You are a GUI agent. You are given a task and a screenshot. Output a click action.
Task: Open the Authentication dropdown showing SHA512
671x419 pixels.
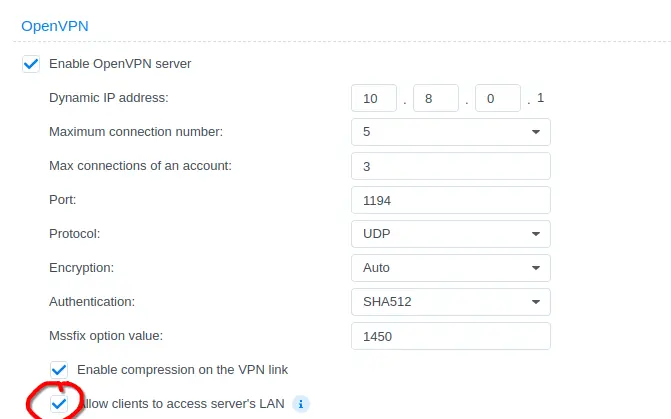click(x=451, y=302)
